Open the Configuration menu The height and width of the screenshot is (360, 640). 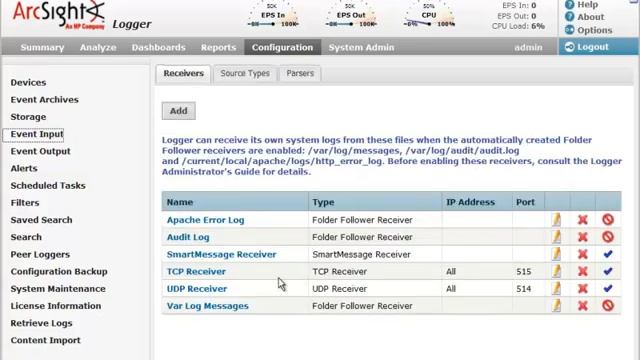[x=282, y=47]
